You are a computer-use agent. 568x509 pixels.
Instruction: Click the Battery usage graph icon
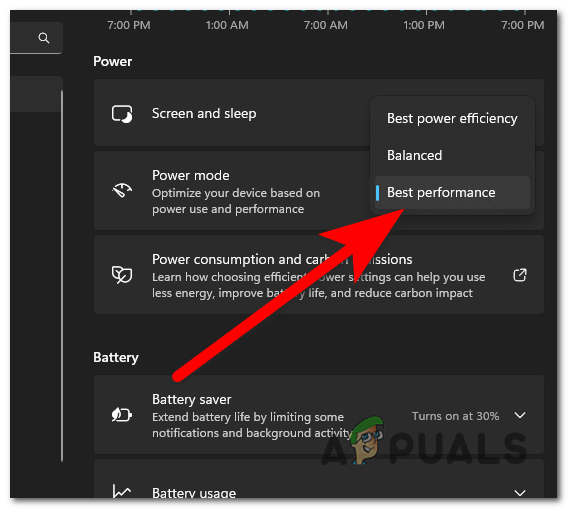(122, 491)
